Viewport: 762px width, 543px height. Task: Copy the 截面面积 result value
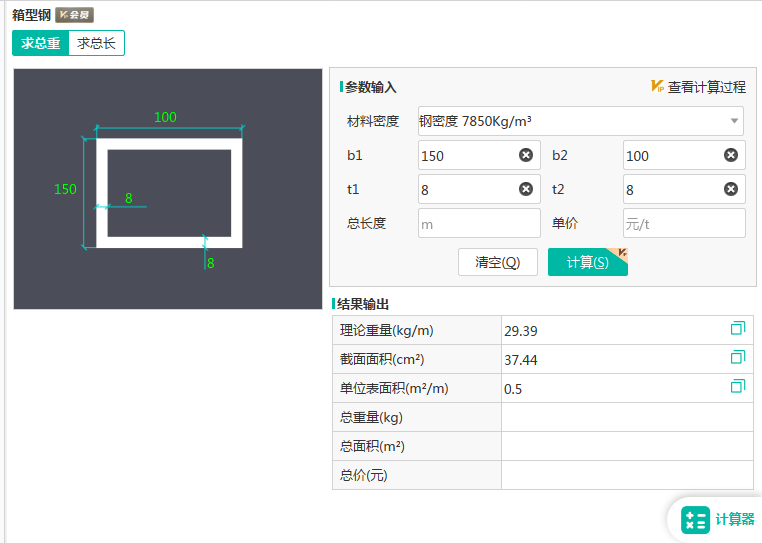click(738, 358)
